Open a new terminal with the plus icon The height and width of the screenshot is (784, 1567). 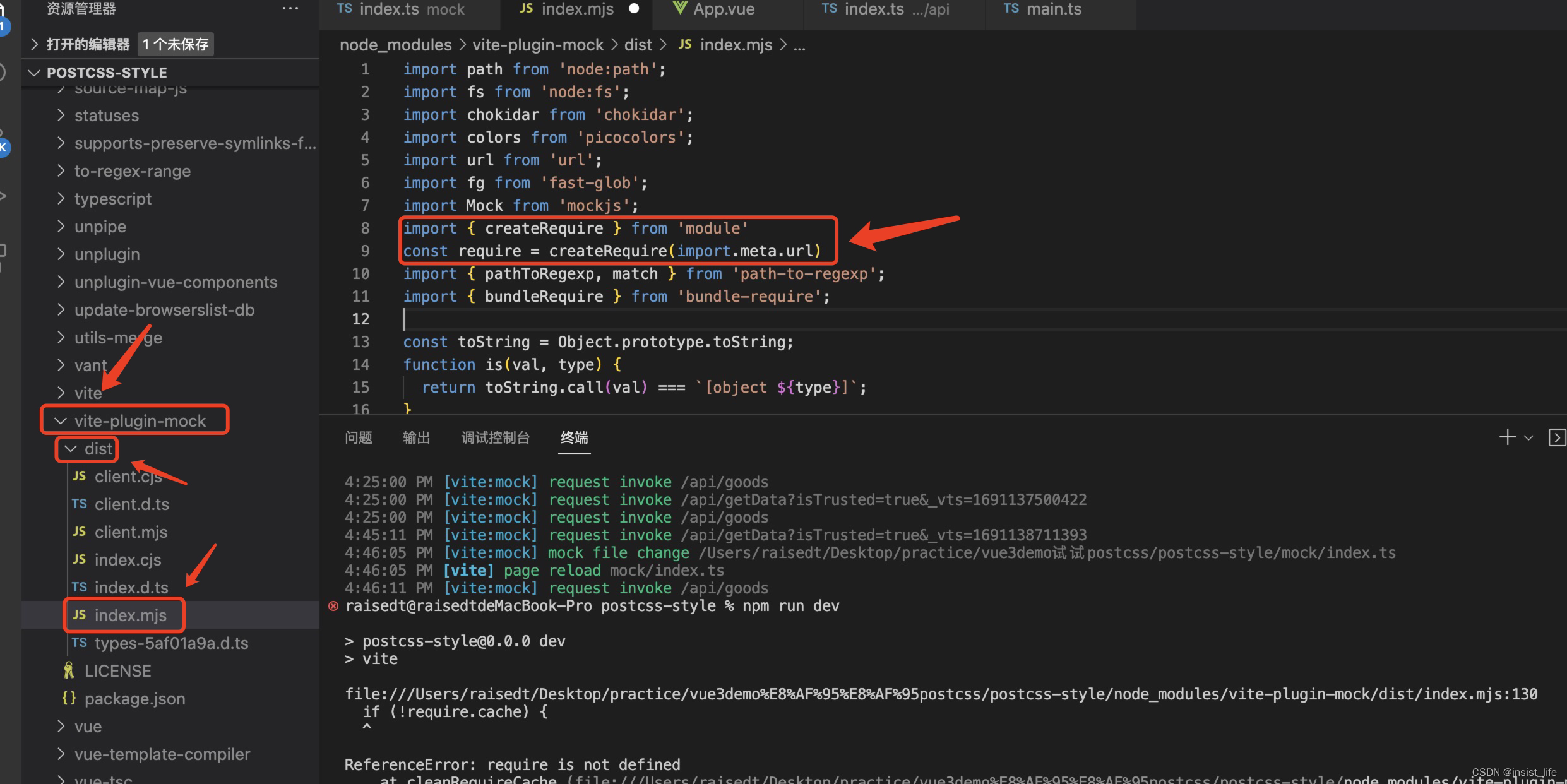point(1507,437)
